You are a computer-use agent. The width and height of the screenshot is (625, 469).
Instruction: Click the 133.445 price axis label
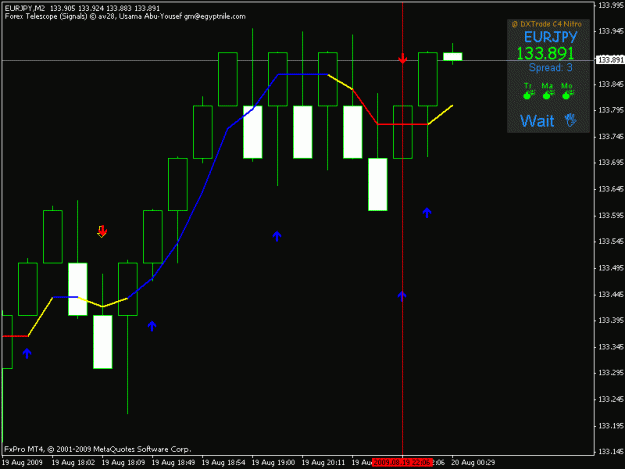[611, 294]
